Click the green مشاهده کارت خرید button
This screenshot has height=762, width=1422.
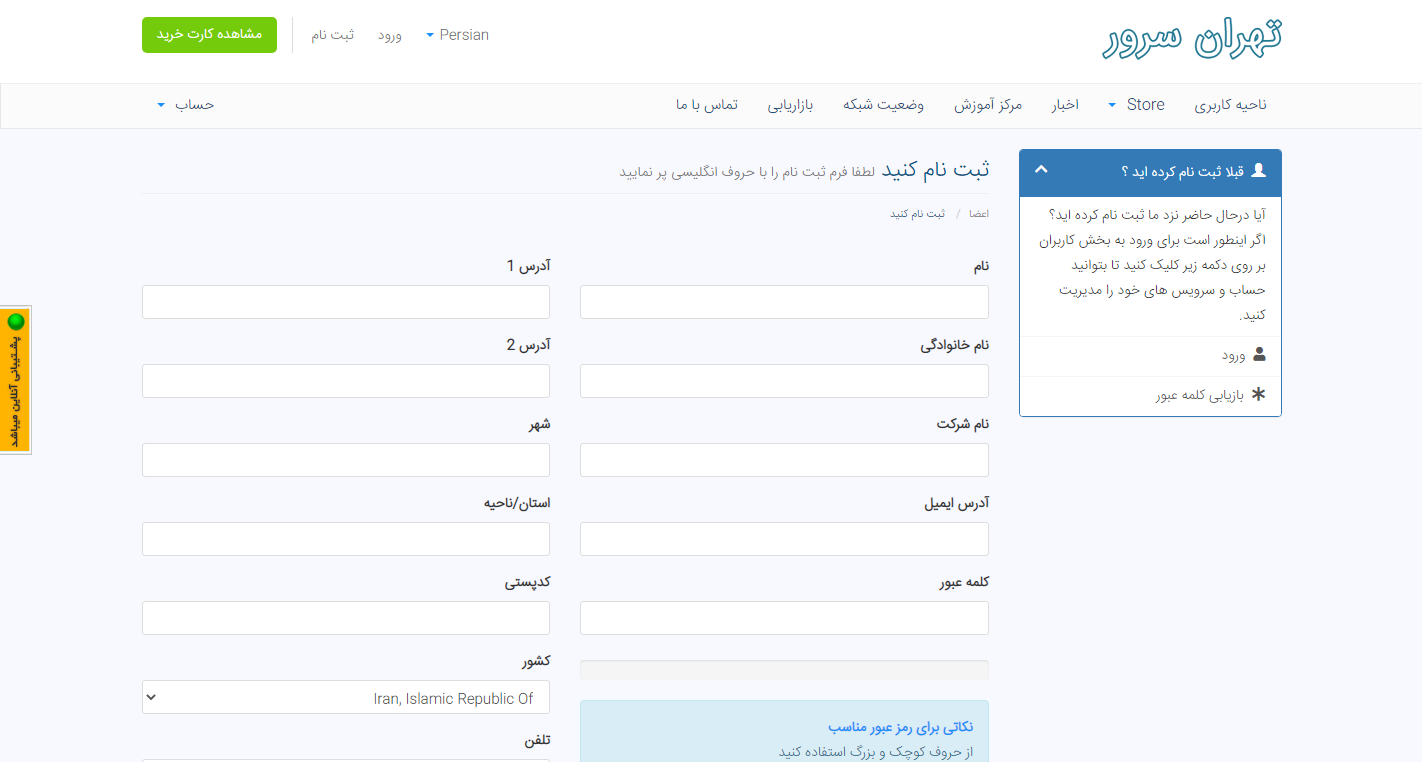tap(209, 34)
